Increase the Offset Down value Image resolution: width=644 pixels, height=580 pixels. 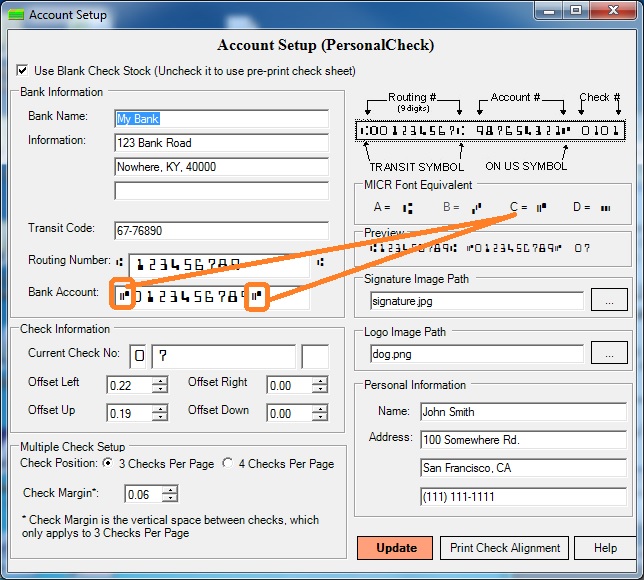[320, 409]
